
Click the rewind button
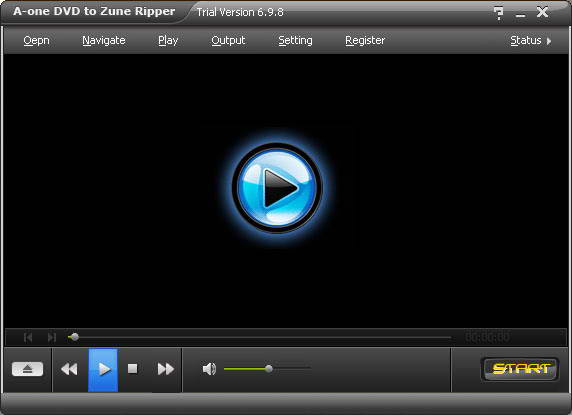pyautogui.click(x=69, y=369)
